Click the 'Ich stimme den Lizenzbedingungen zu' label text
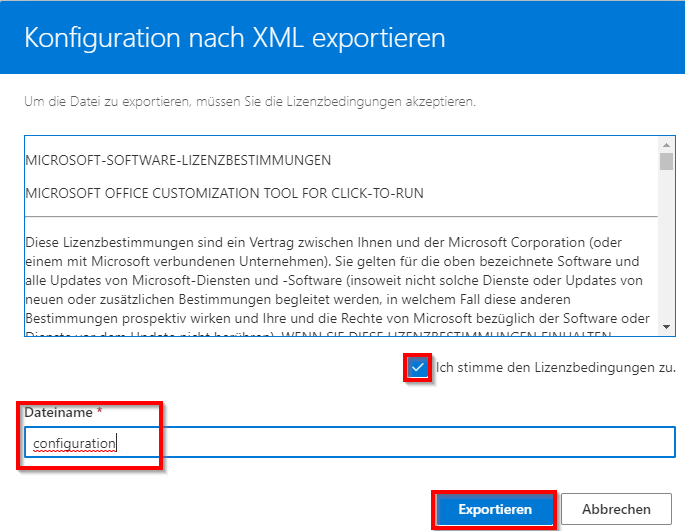 point(555,367)
